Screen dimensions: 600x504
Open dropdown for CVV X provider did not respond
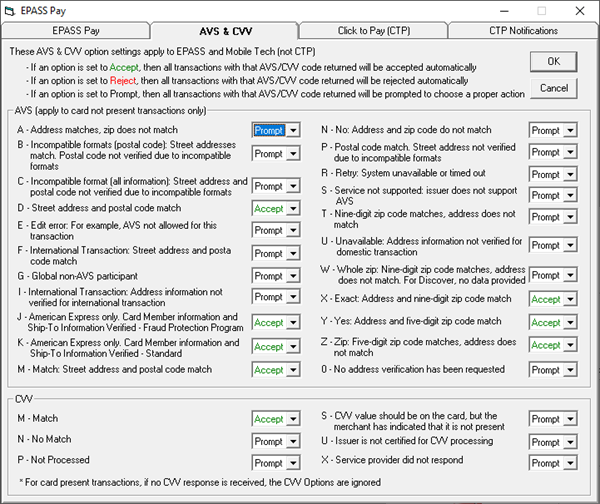[570, 463]
